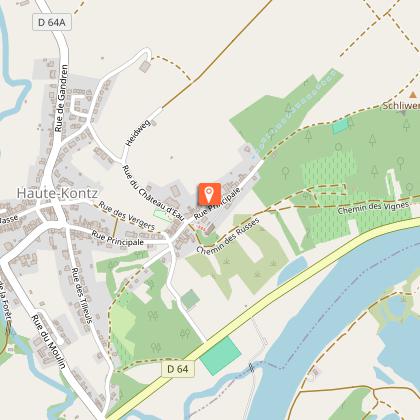Click the small teal patch near Schliwer
This screenshot has width=420, height=420.
340,127
